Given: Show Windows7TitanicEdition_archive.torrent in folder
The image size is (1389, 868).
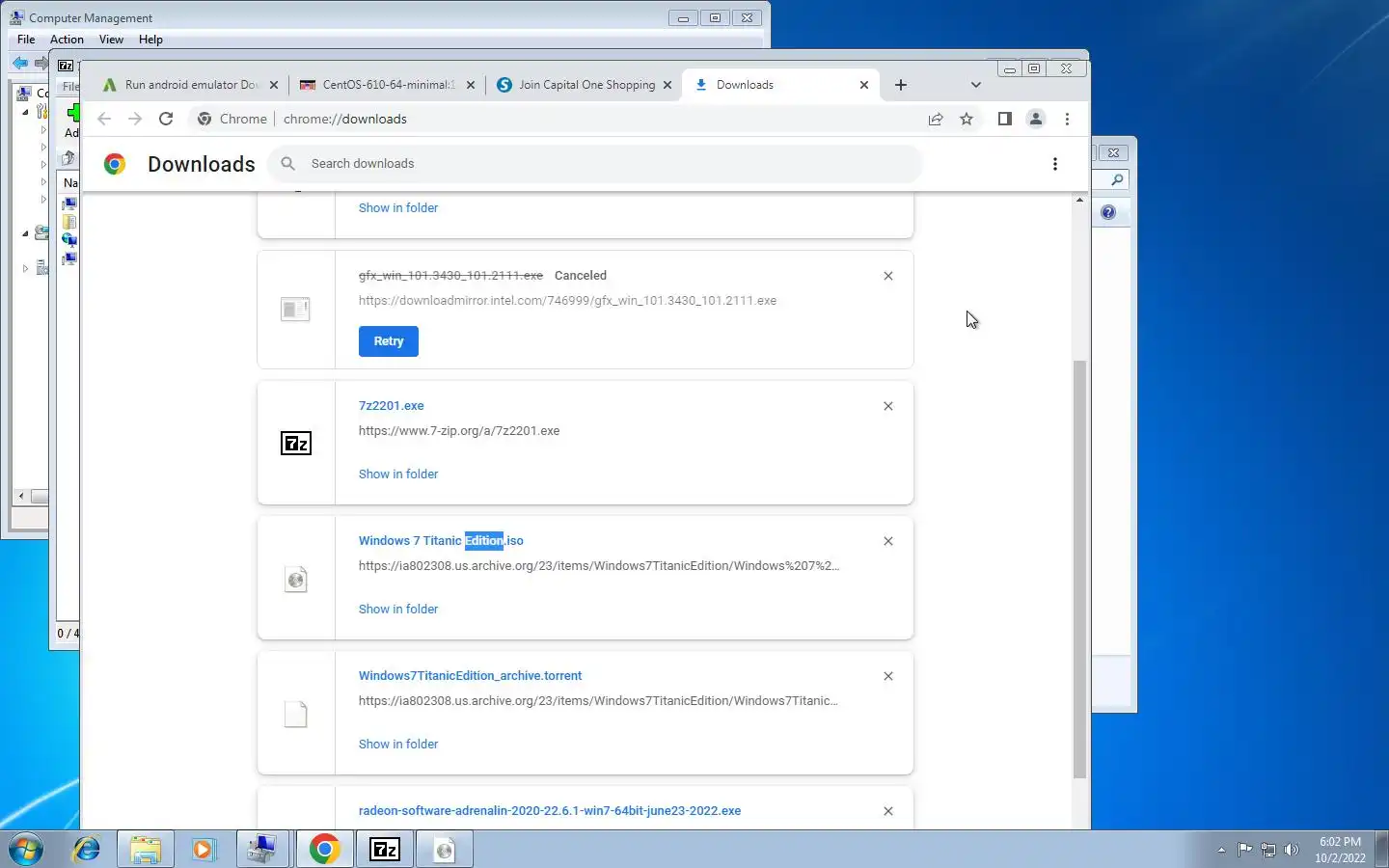Looking at the screenshot, I should pyautogui.click(x=398, y=745).
